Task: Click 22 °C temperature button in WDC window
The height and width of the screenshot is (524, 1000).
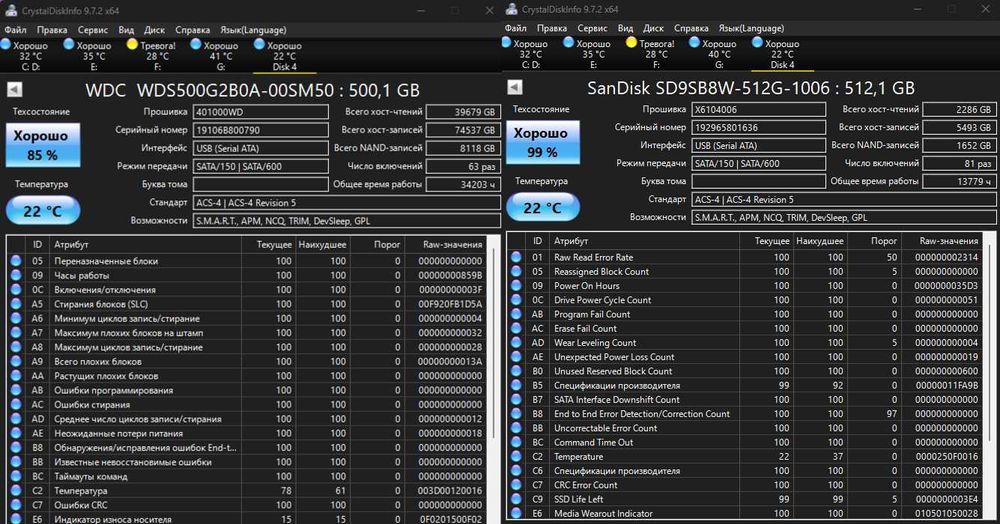Action: click(43, 211)
